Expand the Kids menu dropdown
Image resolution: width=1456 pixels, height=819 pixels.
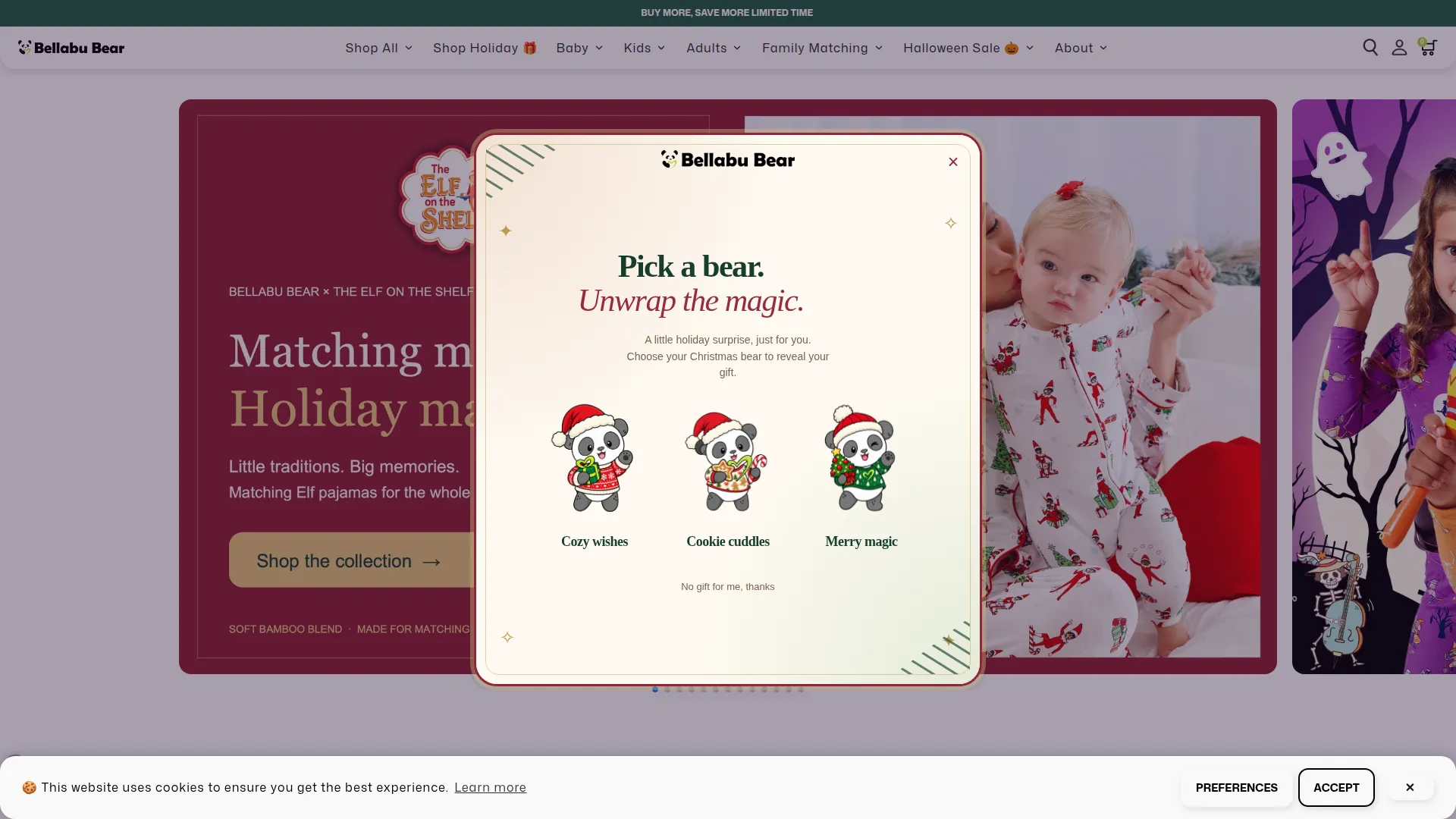[x=645, y=48]
